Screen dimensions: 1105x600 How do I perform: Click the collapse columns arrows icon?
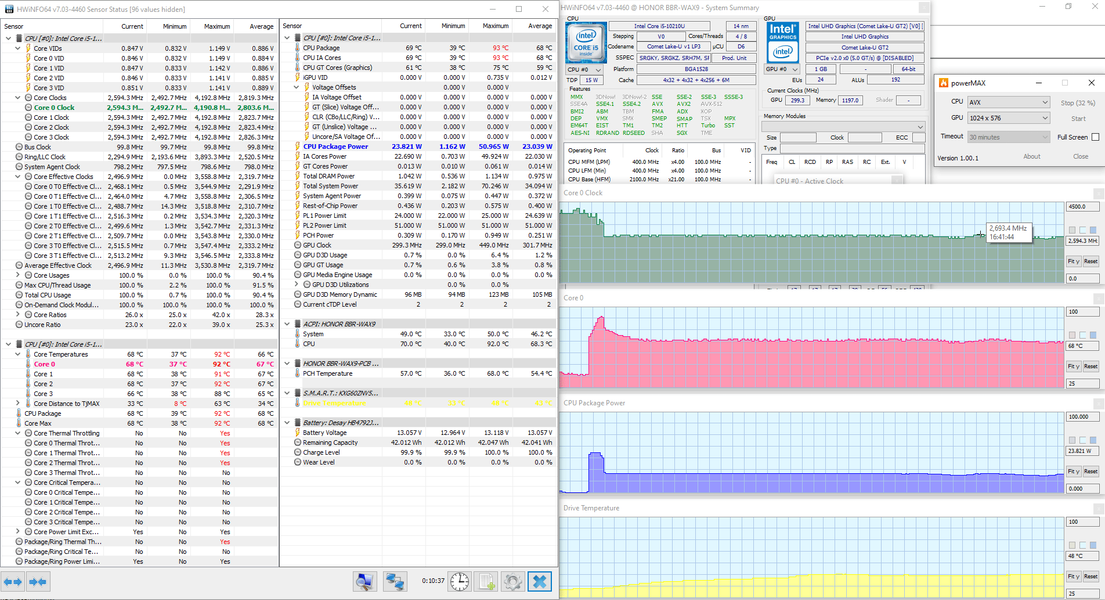(x=38, y=581)
